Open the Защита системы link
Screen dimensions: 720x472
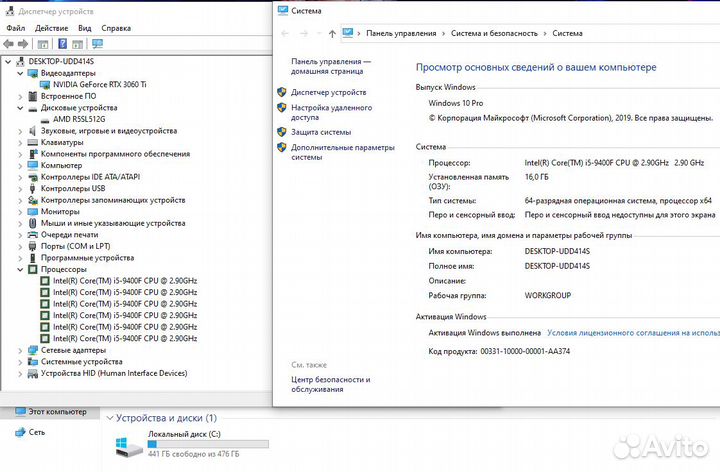coord(321,132)
